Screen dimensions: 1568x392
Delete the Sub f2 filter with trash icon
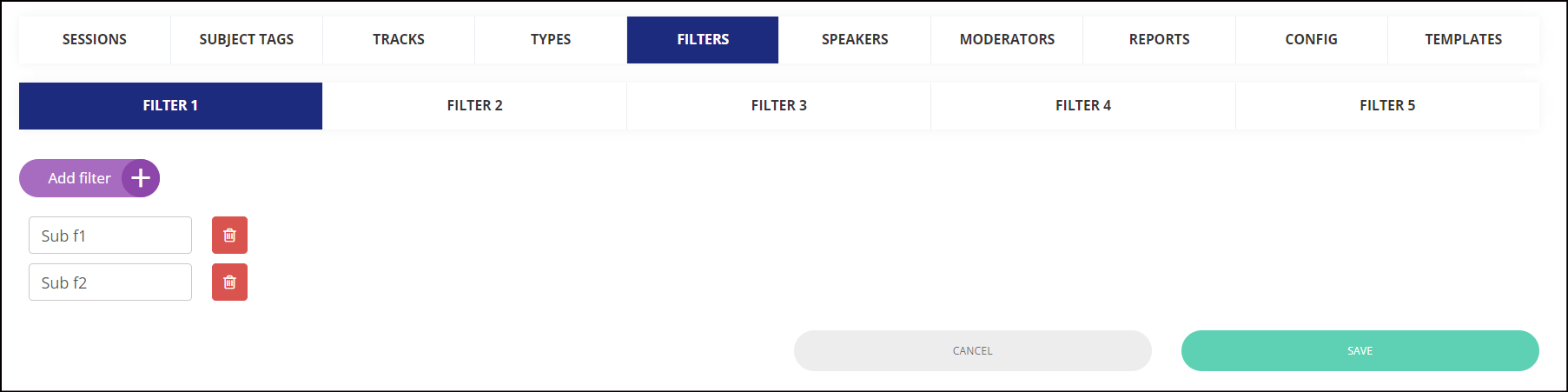click(229, 282)
